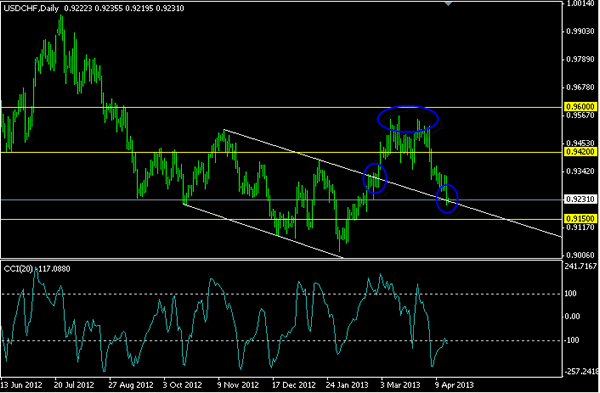600x393 pixels.
Task: Click the 0.95670 price scale value
Action: pyautogui.click(x=581, y=115)
